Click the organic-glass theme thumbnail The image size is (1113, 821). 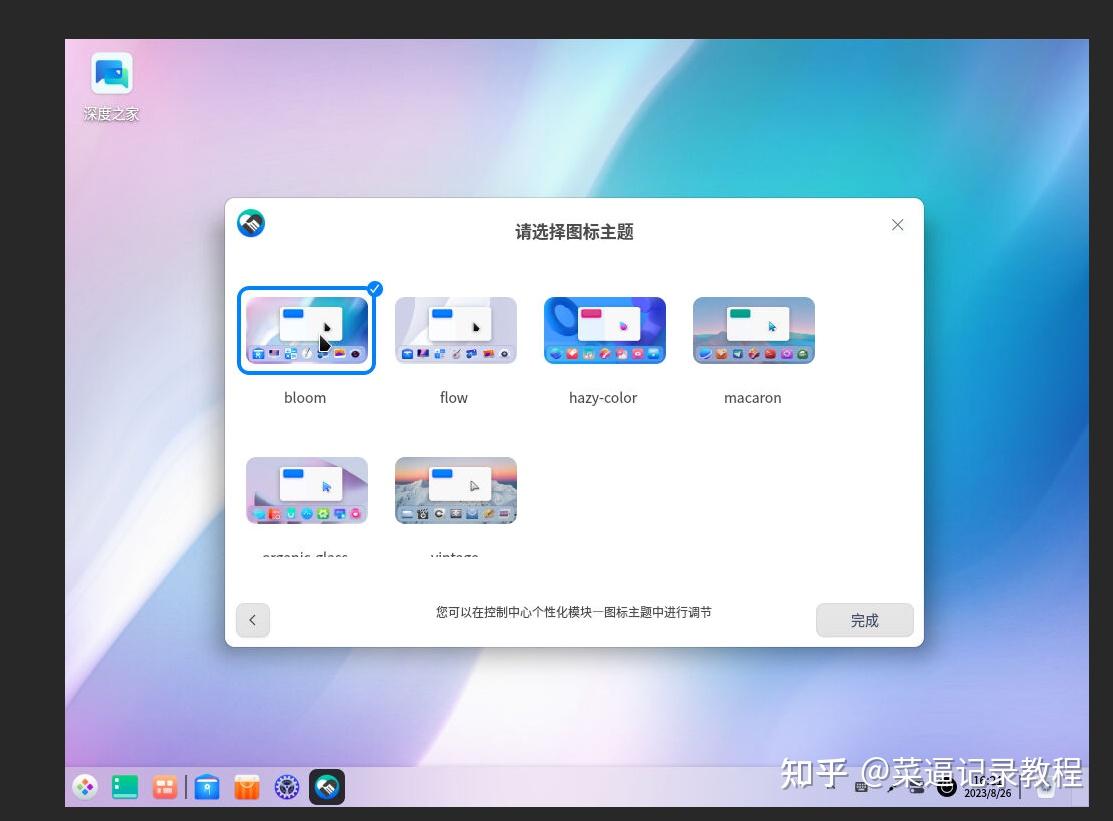coord(306,490)
